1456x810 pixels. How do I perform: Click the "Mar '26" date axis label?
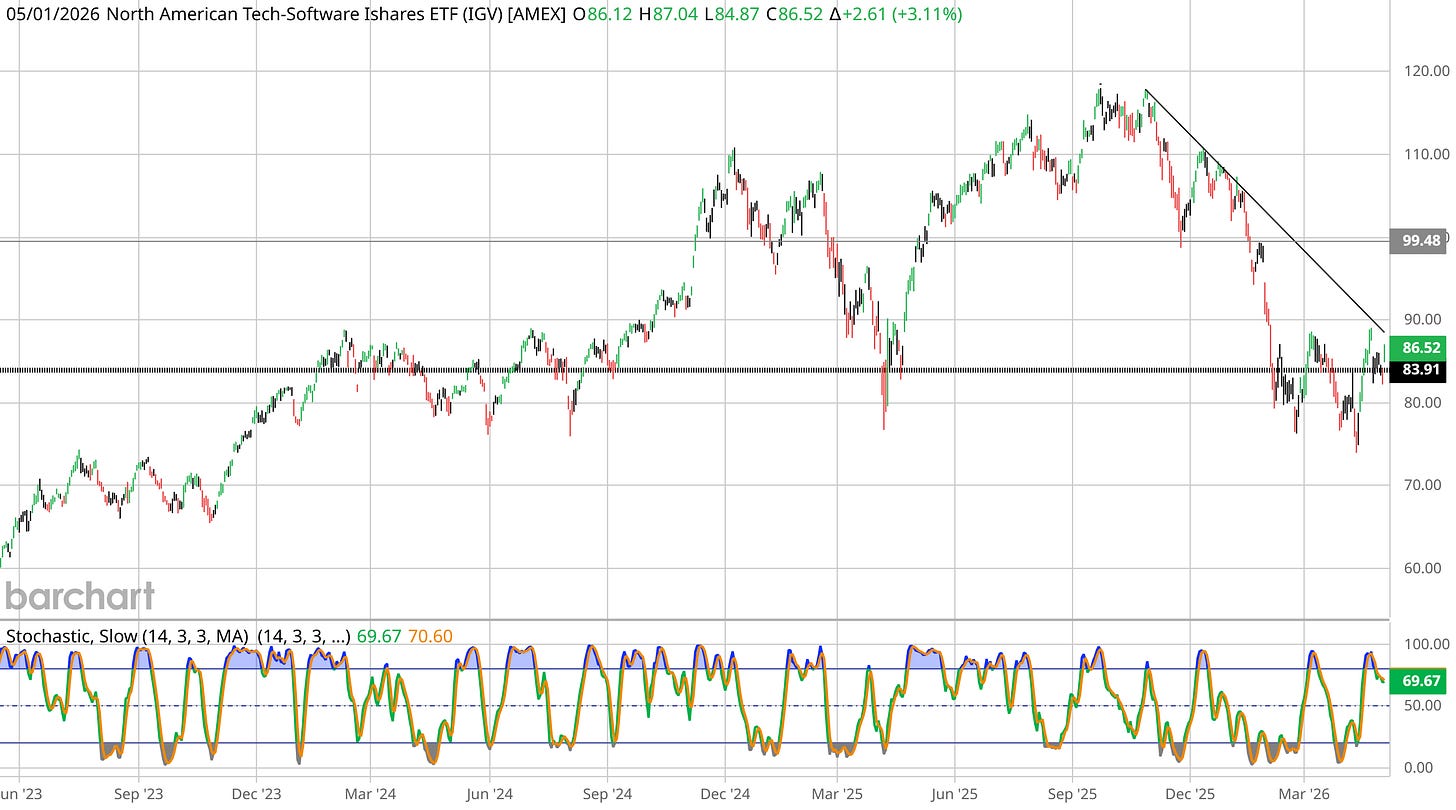(x=1304, y=794)
